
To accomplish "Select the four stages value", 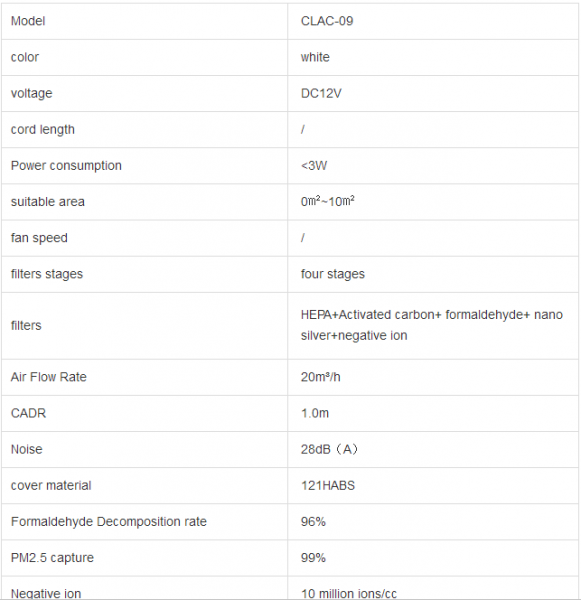I will (x=333, y=274).
